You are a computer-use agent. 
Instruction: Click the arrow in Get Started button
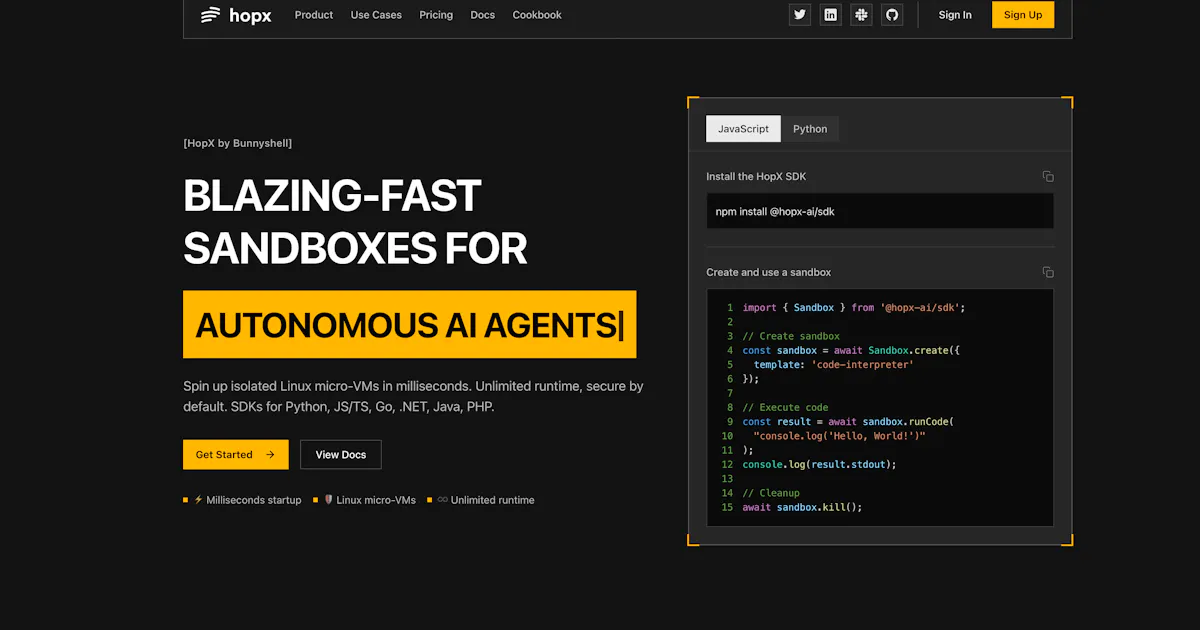click(270, 455)
